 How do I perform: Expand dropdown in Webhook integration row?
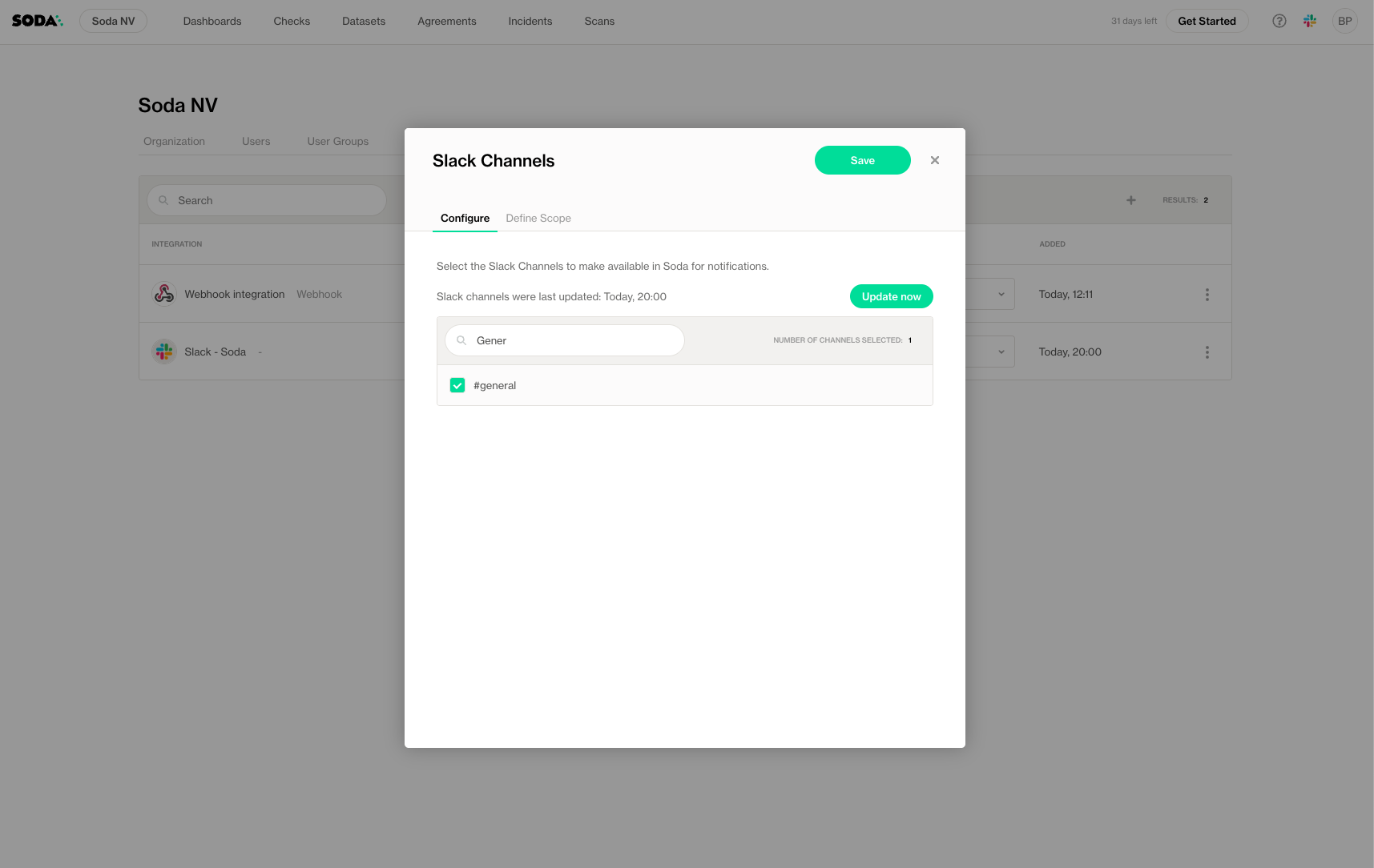tap(1001, 294)
